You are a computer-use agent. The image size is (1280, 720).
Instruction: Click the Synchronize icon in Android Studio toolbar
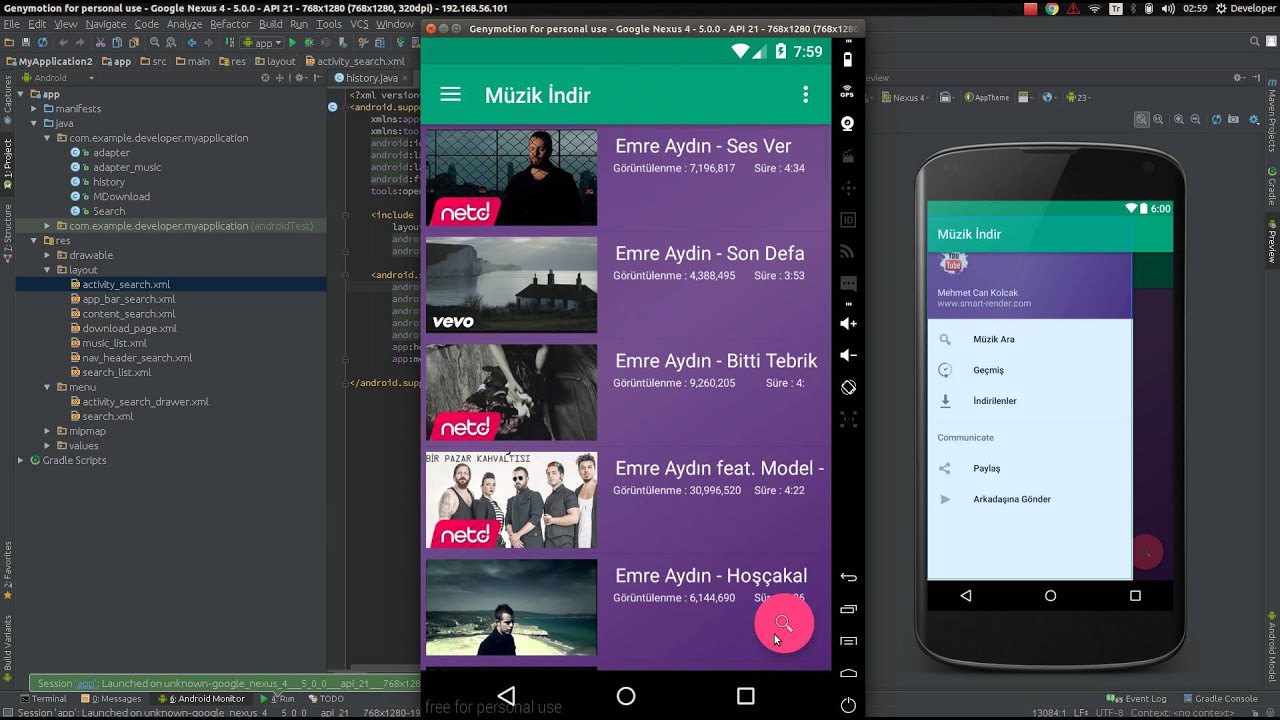click(42, 43)
